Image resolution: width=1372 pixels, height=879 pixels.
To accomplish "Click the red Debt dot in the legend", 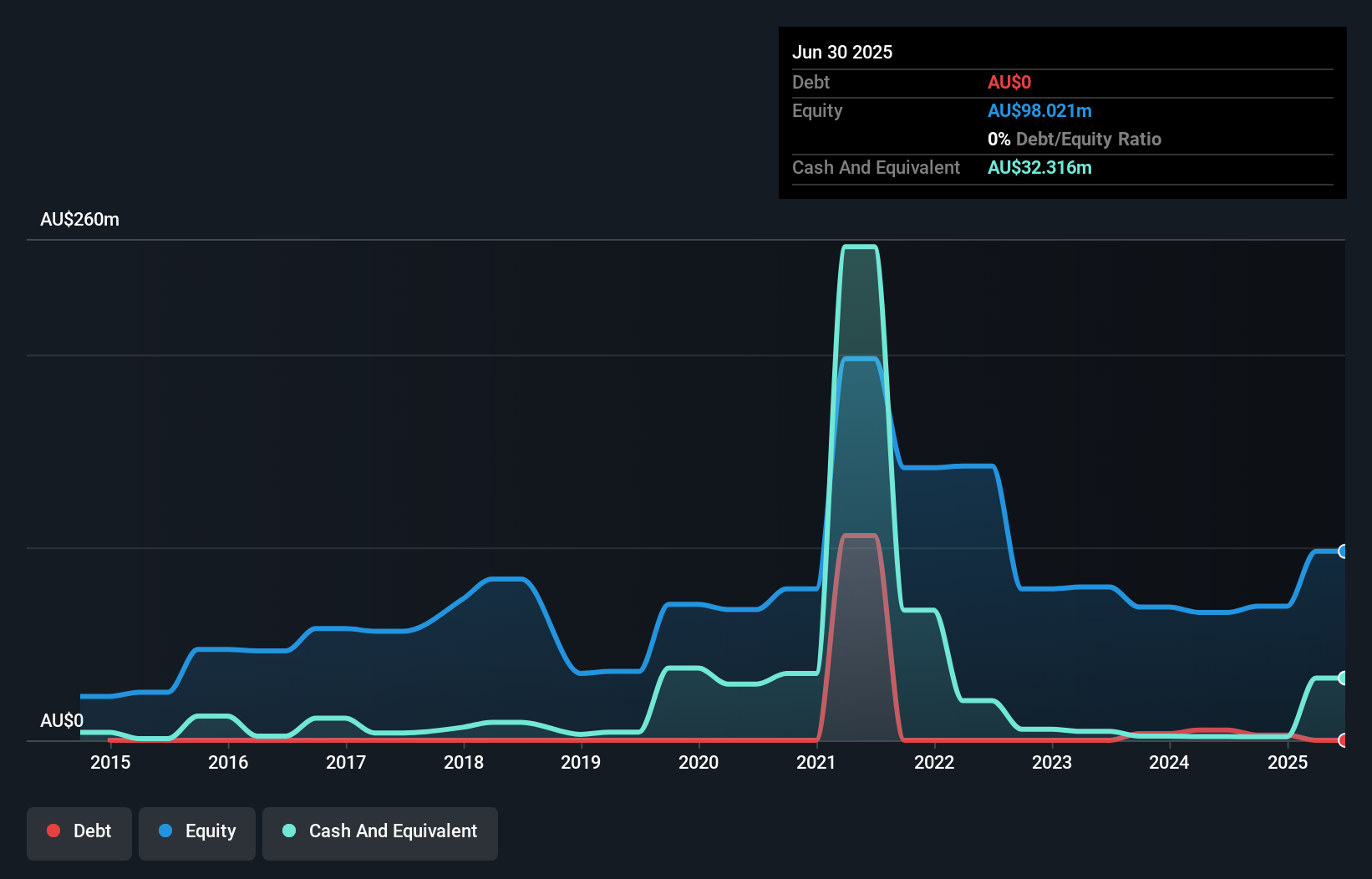I will click(53, 831).
